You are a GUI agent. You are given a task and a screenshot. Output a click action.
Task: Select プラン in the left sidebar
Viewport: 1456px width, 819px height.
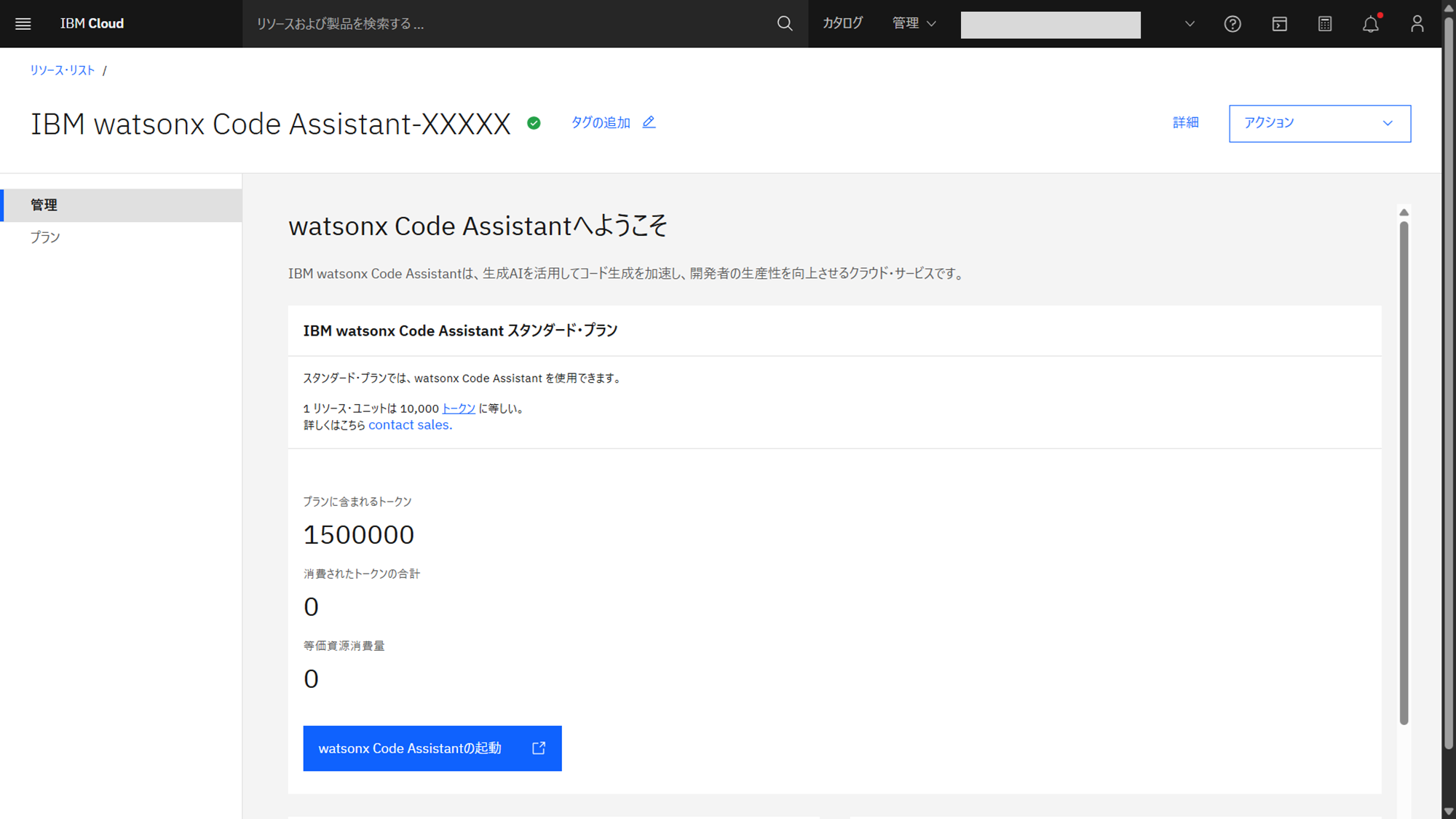(45, 237)
